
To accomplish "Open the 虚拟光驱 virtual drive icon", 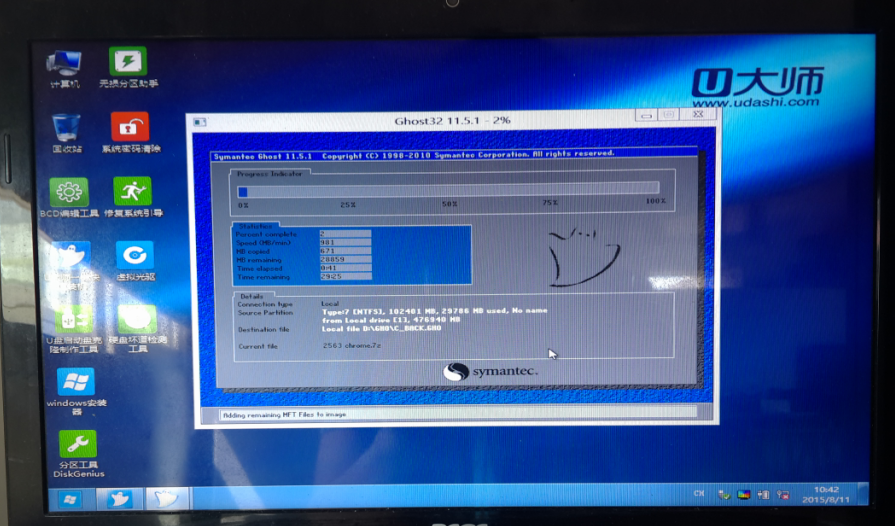I will point(134,256).
